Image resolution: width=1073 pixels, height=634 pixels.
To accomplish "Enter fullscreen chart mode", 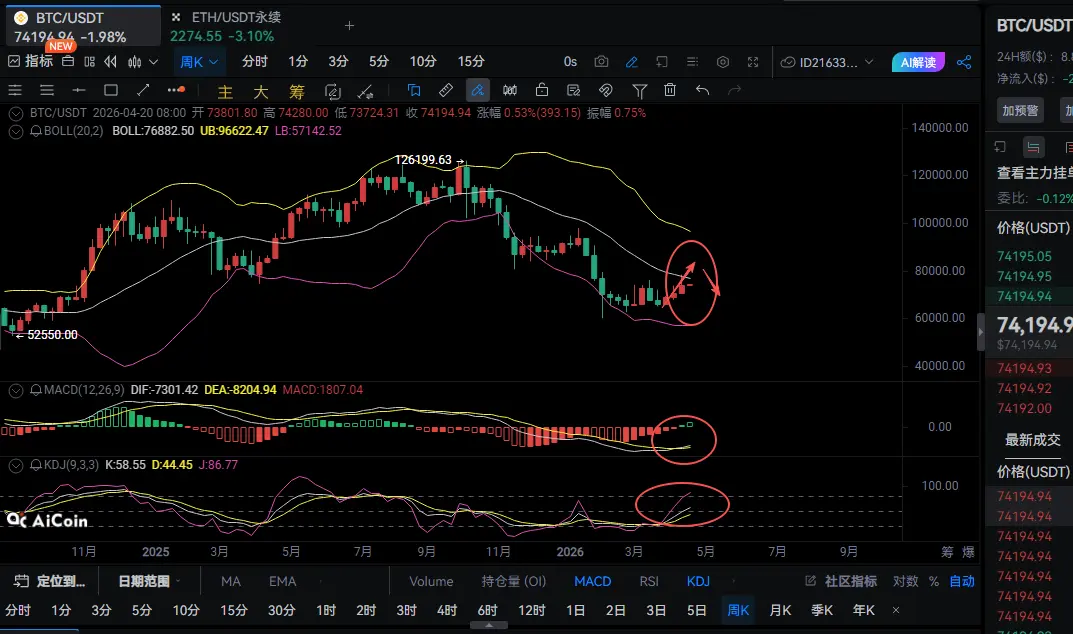I will click(x=753, y=62).
